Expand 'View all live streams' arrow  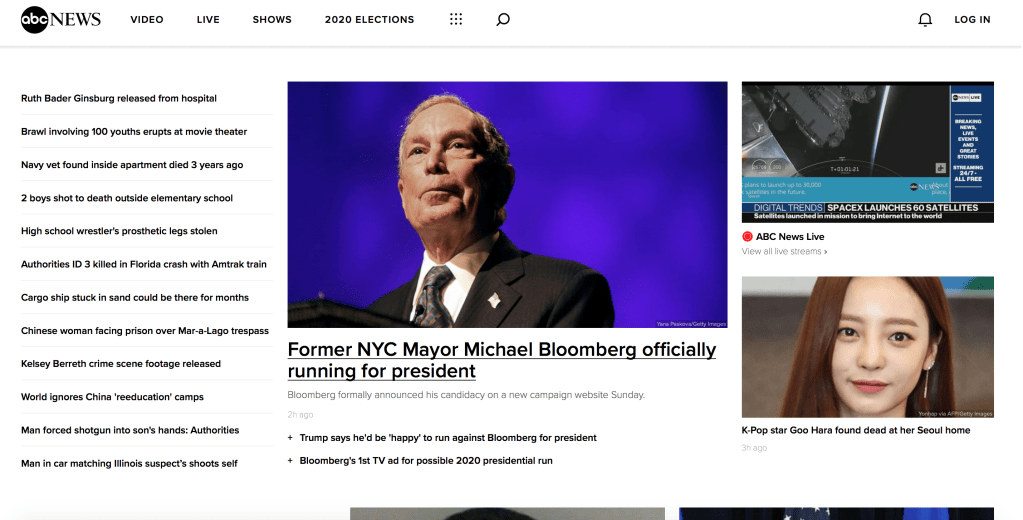[x=825, y=252]
